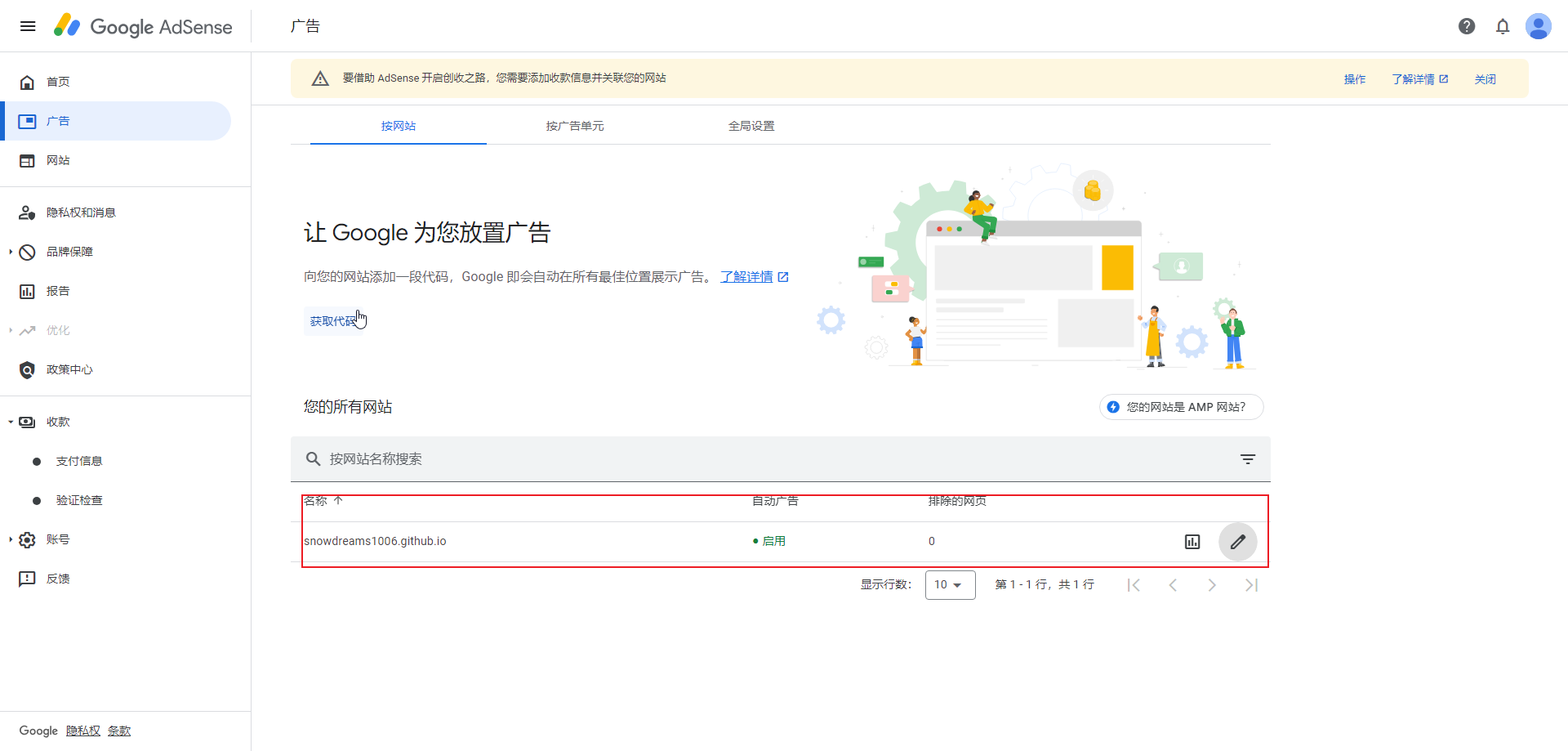Open notifications bell
Image resolution: width=1568 pixels, height=751 pixels.
click(x=1503, y=26)
